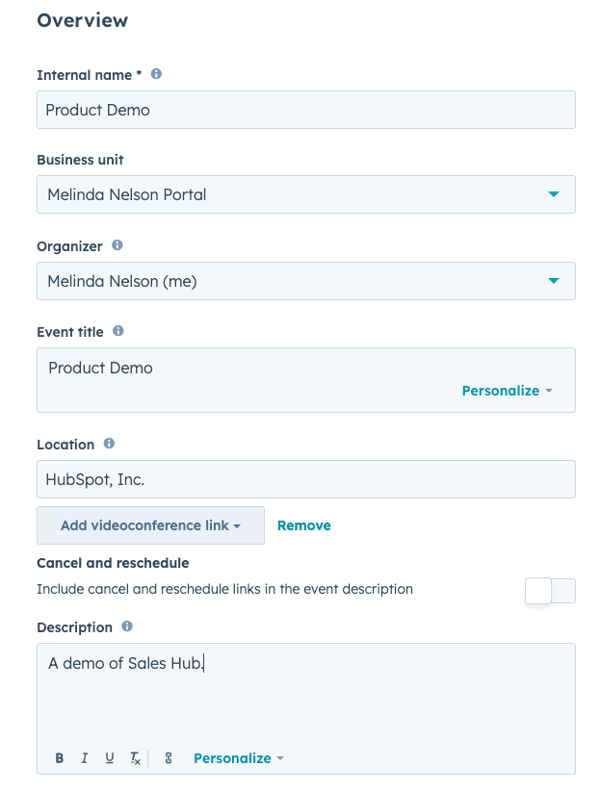600x791 pixels.
Task: Click the Location info icon
Action: point(109,443)
